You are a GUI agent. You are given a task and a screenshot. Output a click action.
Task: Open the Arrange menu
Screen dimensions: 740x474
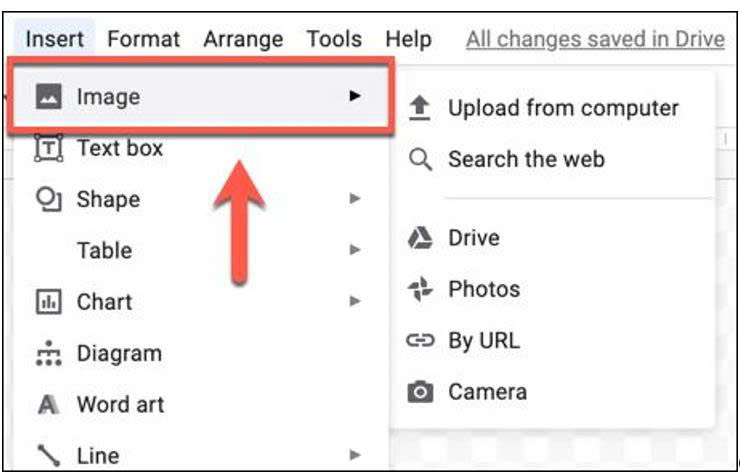243,39
